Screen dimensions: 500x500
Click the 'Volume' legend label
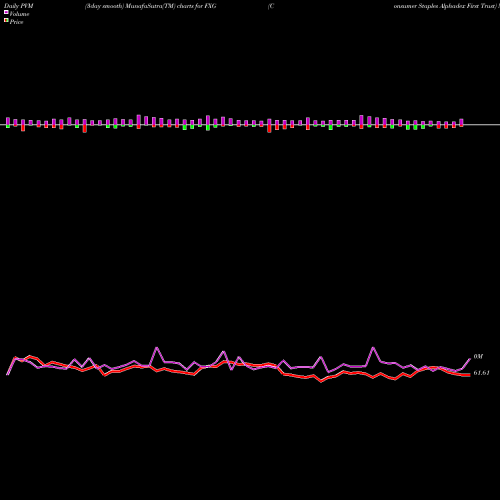[x=19, y=14]
